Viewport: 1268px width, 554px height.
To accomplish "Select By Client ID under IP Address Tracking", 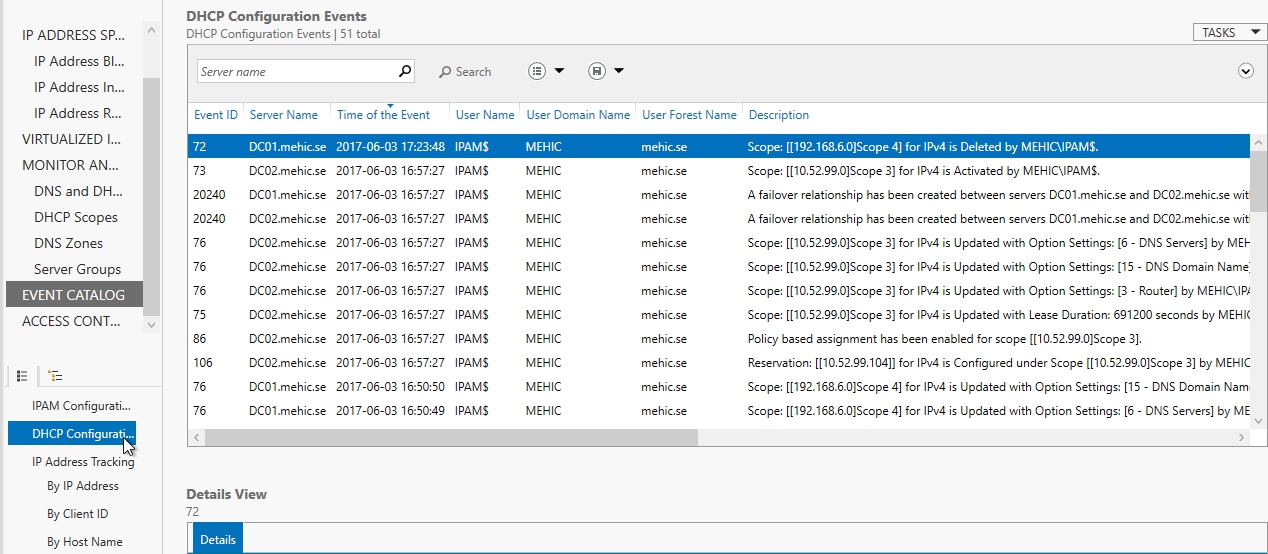I will coord(78,514).
